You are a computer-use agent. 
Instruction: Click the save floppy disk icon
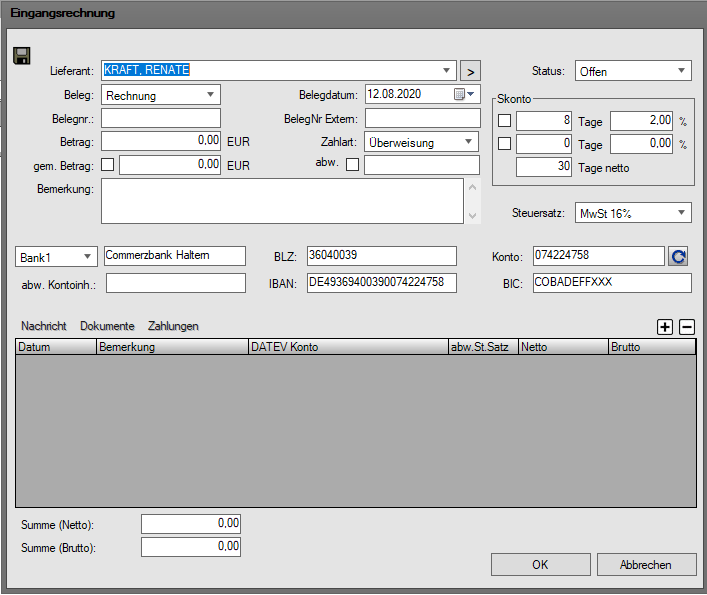pos(21,55)
